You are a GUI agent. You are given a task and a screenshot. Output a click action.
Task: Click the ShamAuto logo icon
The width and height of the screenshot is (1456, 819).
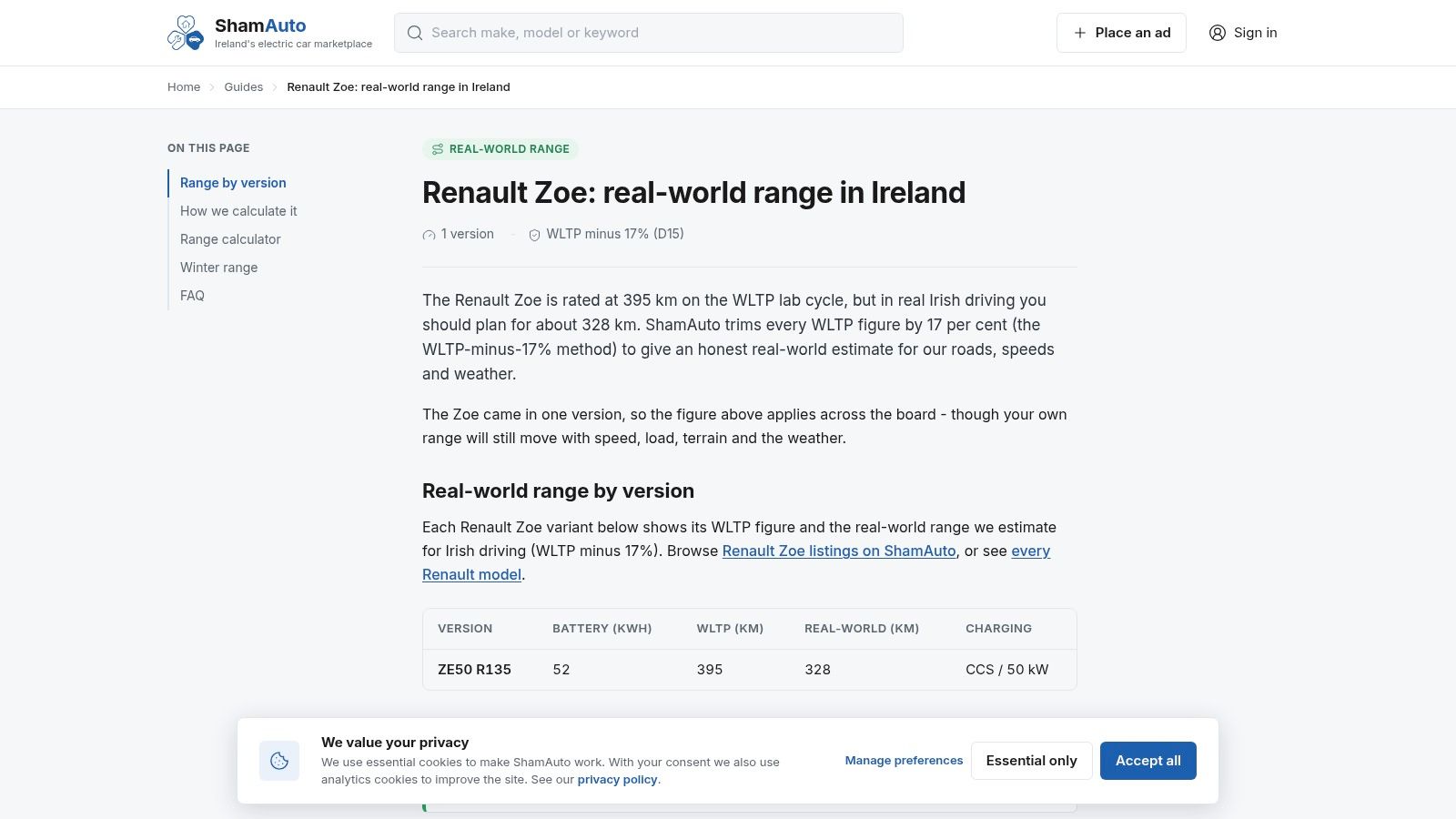[x=186, y=33]
